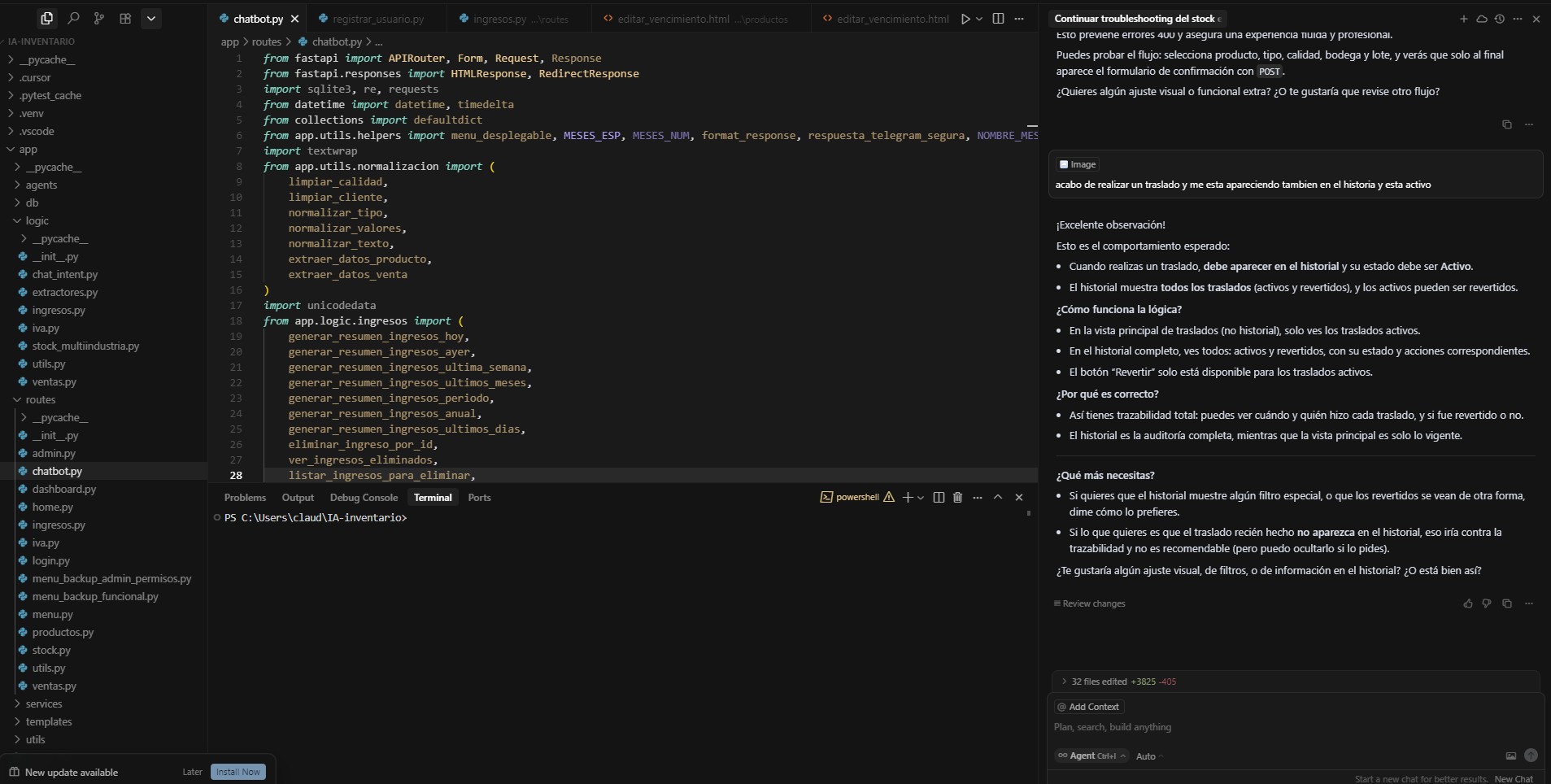
Task: Open the Explorer view icon
Action: [47, 18]
